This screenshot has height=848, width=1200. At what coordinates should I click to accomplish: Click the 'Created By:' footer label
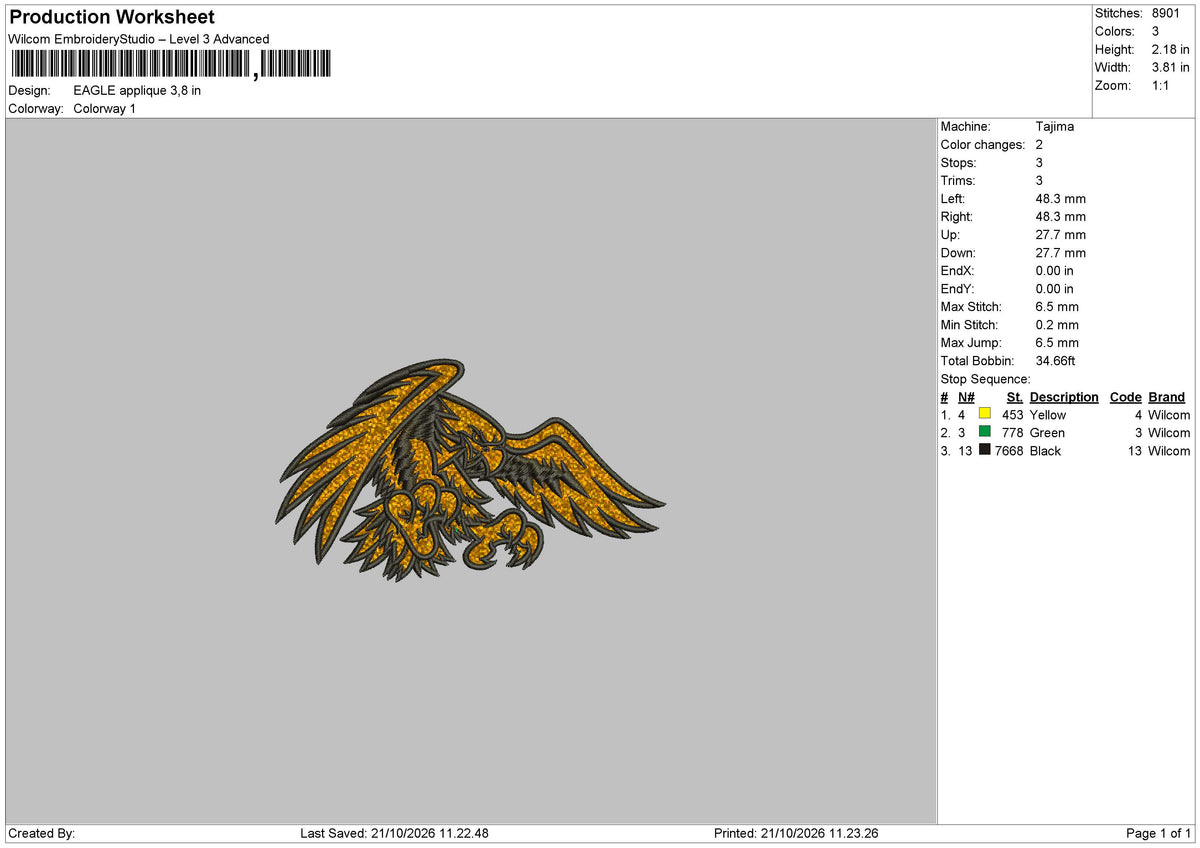[x=41, y=833]
